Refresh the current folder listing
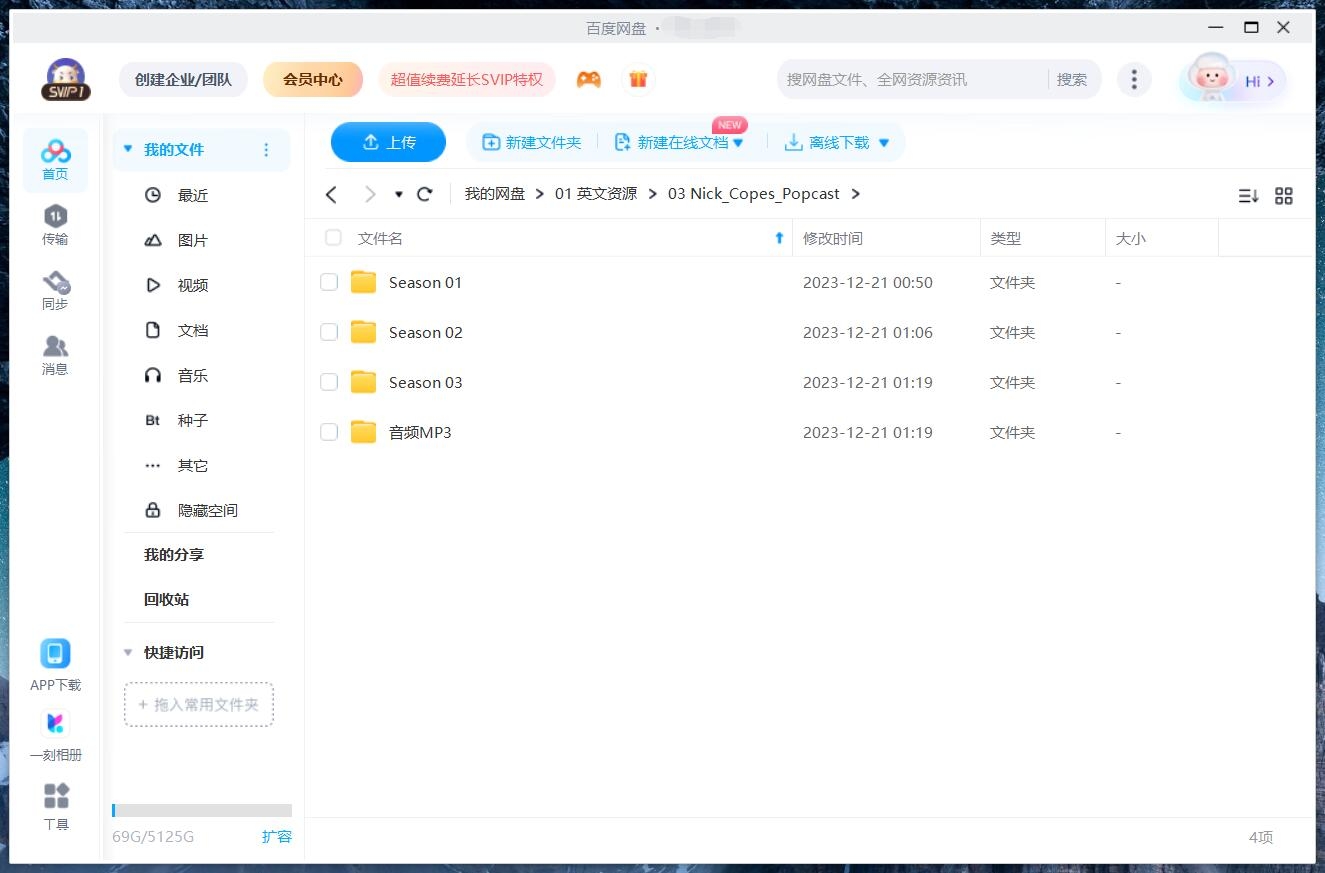Image resolution: width=1325 pixels, height=873 pixels. coord(425,194)
